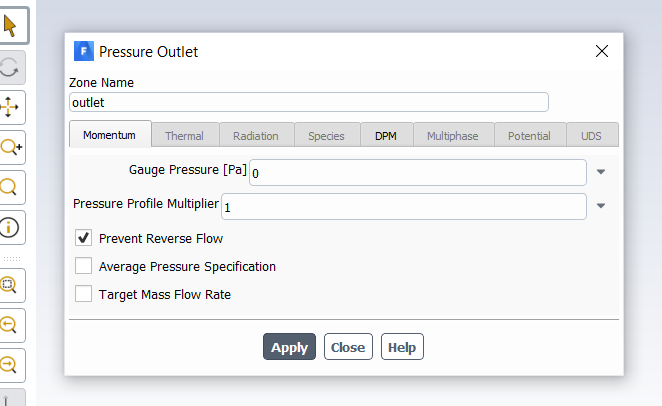Click the Zone Name text field
This screenshot has width=662, height=406.
point(308,102)
